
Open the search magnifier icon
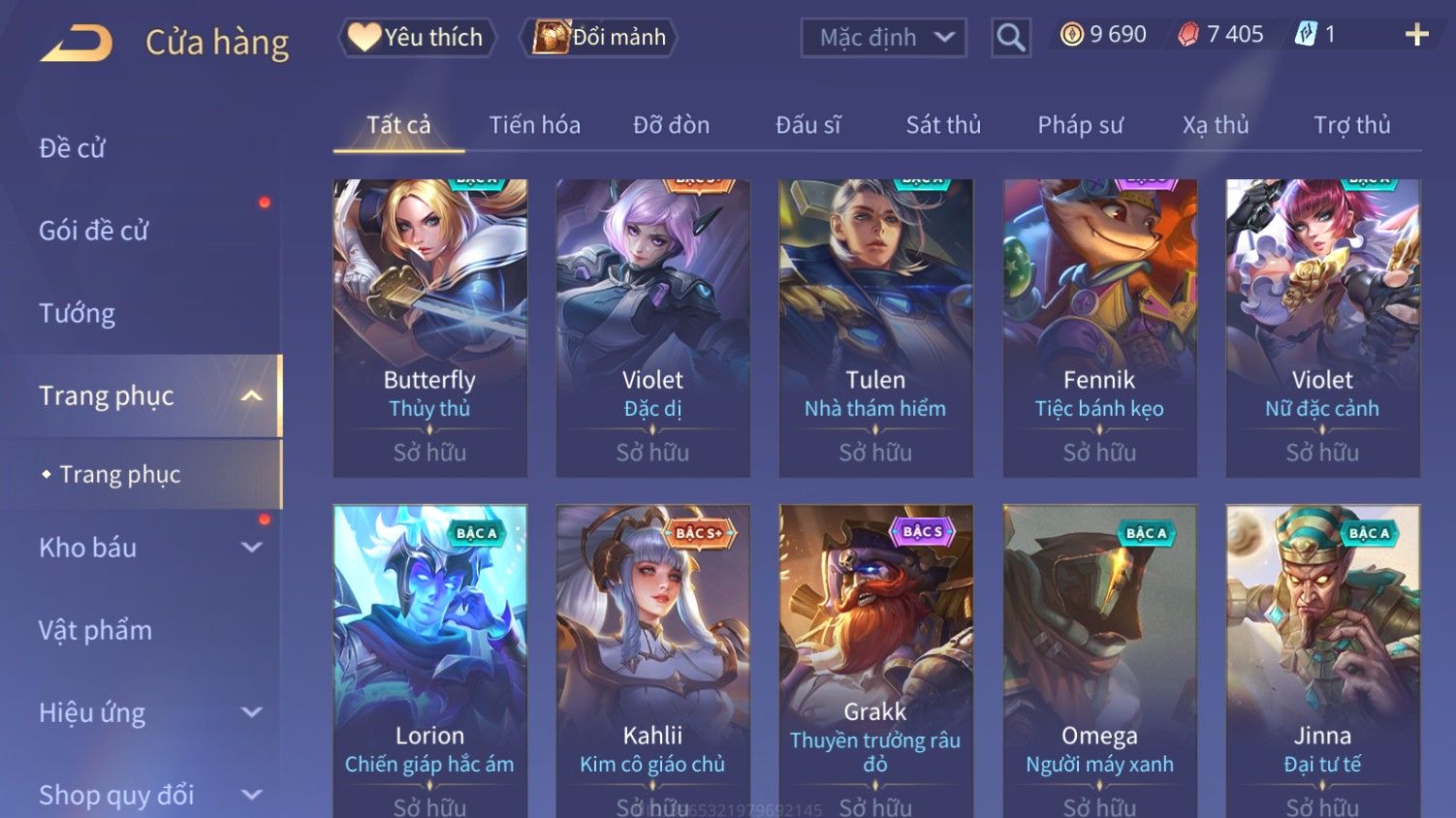pos(1010,38)
